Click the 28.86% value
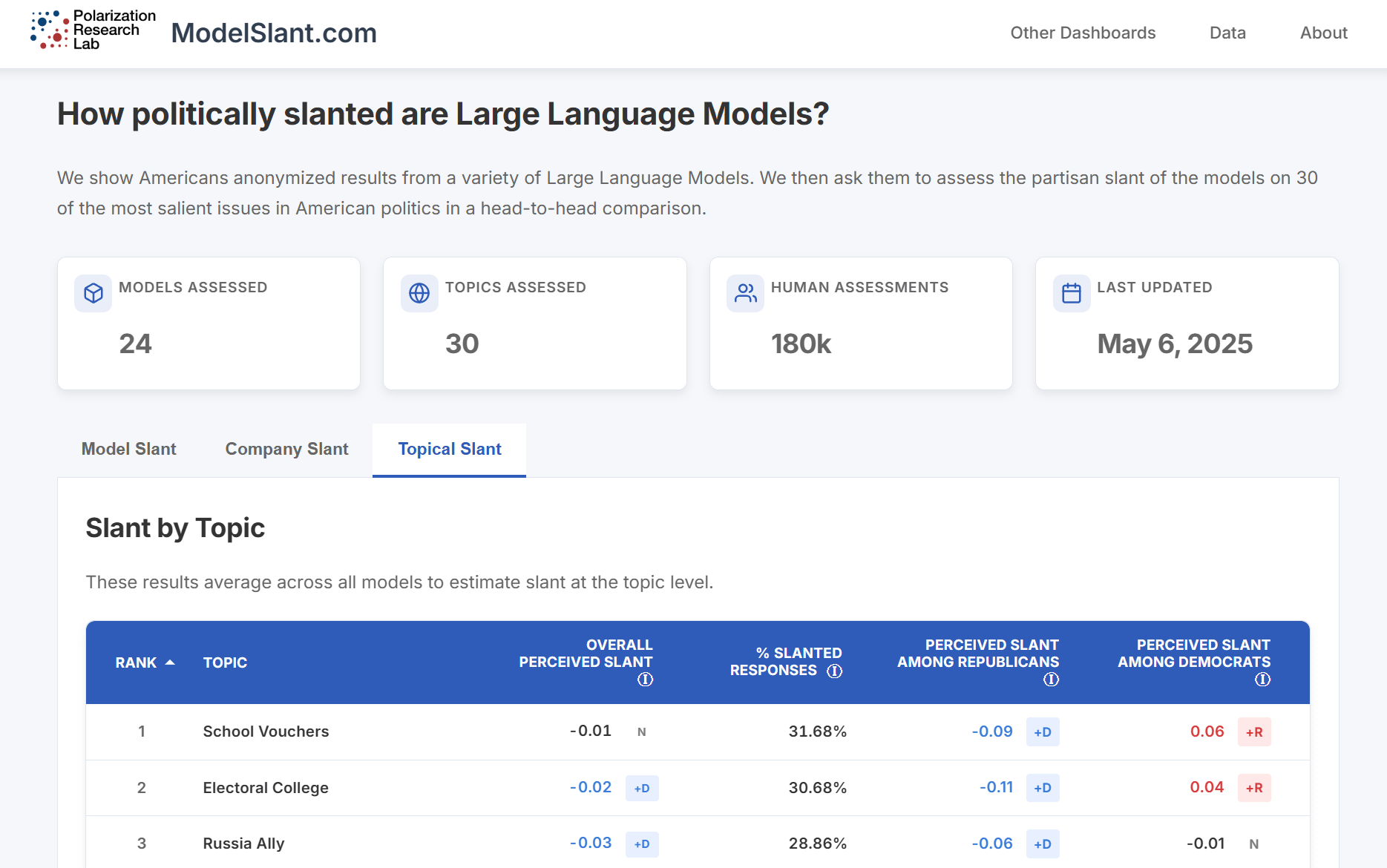This screenshot has height=868, width=1387. pos(818,844)
